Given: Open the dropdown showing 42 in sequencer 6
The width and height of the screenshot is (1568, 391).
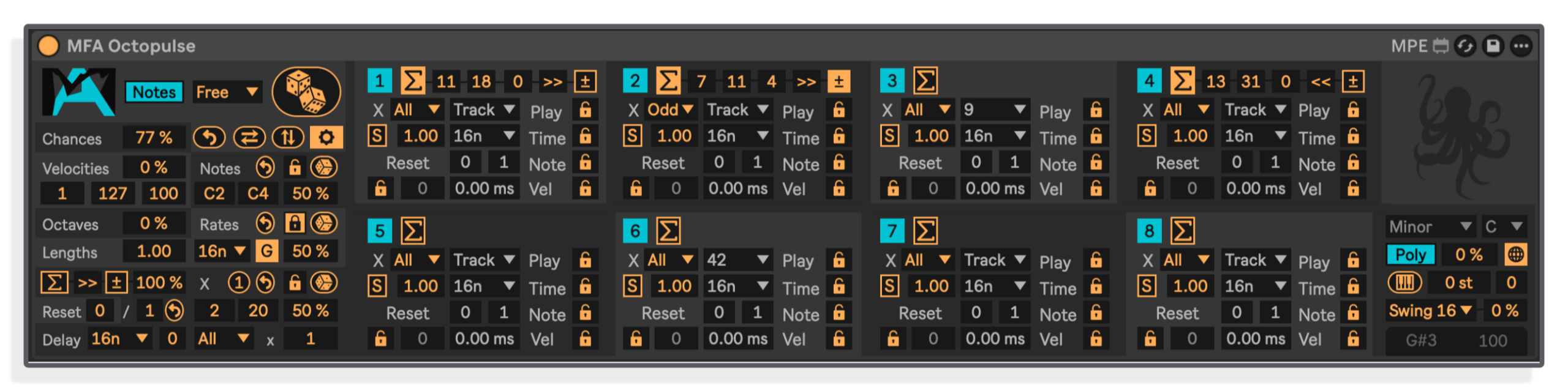Looking at the screenshot, I should [x=737, y=260].
